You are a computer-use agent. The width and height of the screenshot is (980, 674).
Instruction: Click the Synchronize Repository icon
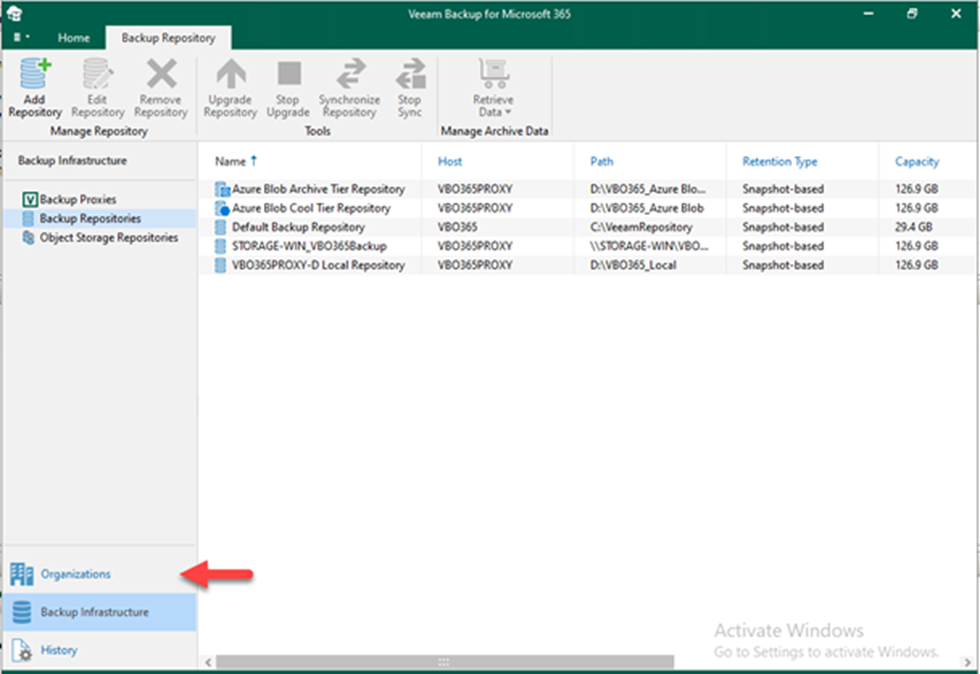point(351,74)
